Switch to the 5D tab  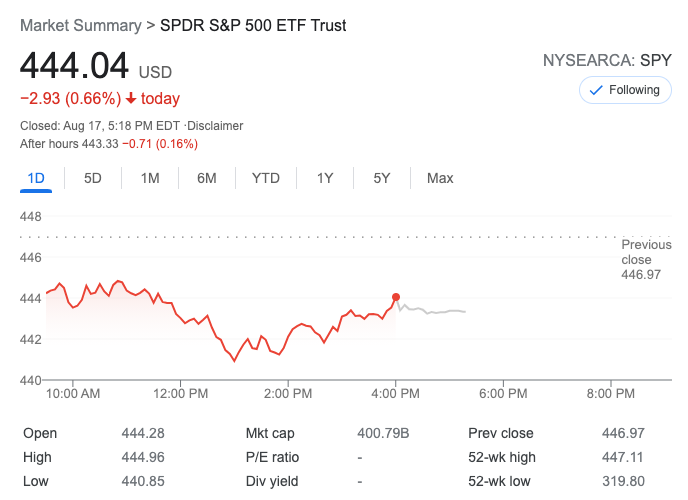click(93, 178)
